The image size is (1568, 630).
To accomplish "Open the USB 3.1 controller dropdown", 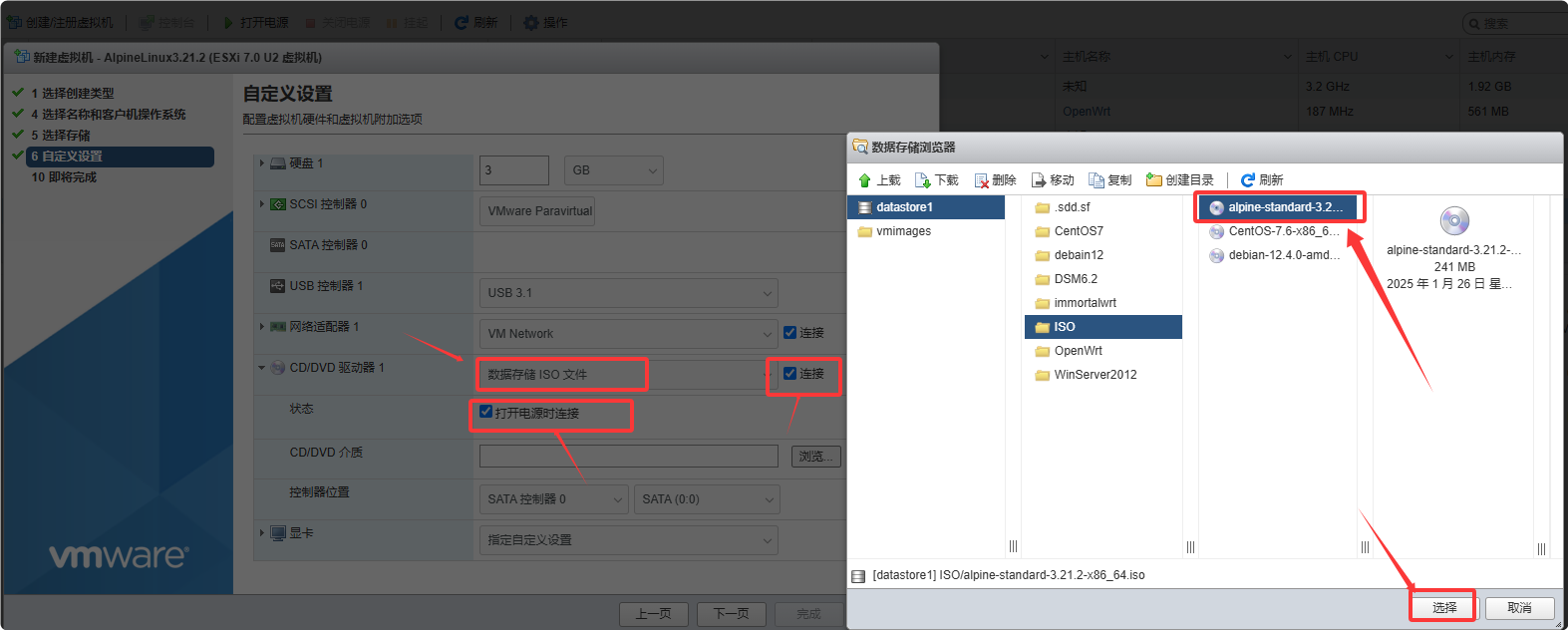I will pos(628,293).
